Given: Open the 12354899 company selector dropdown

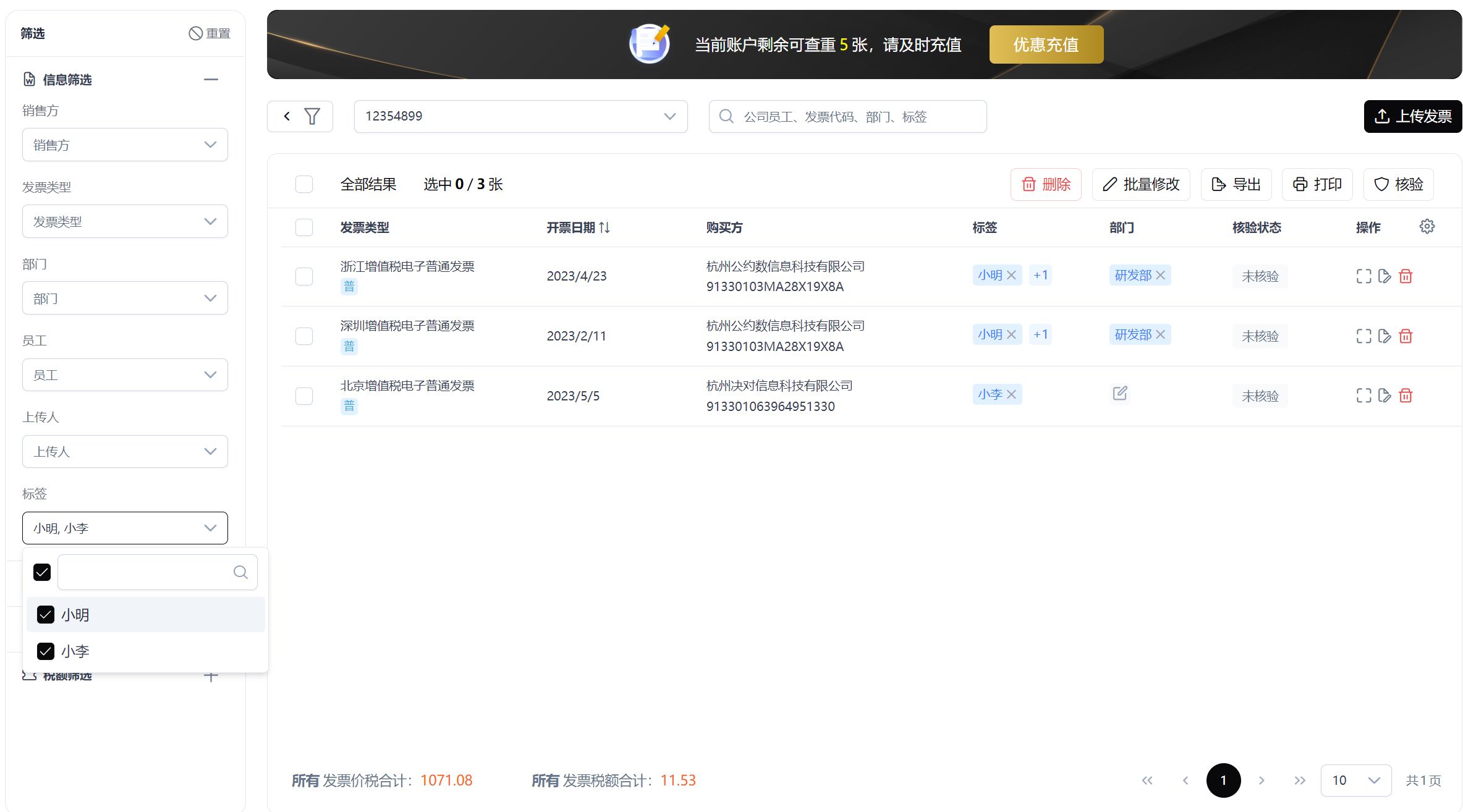Looking at the screenshot, I should [520, 116].
